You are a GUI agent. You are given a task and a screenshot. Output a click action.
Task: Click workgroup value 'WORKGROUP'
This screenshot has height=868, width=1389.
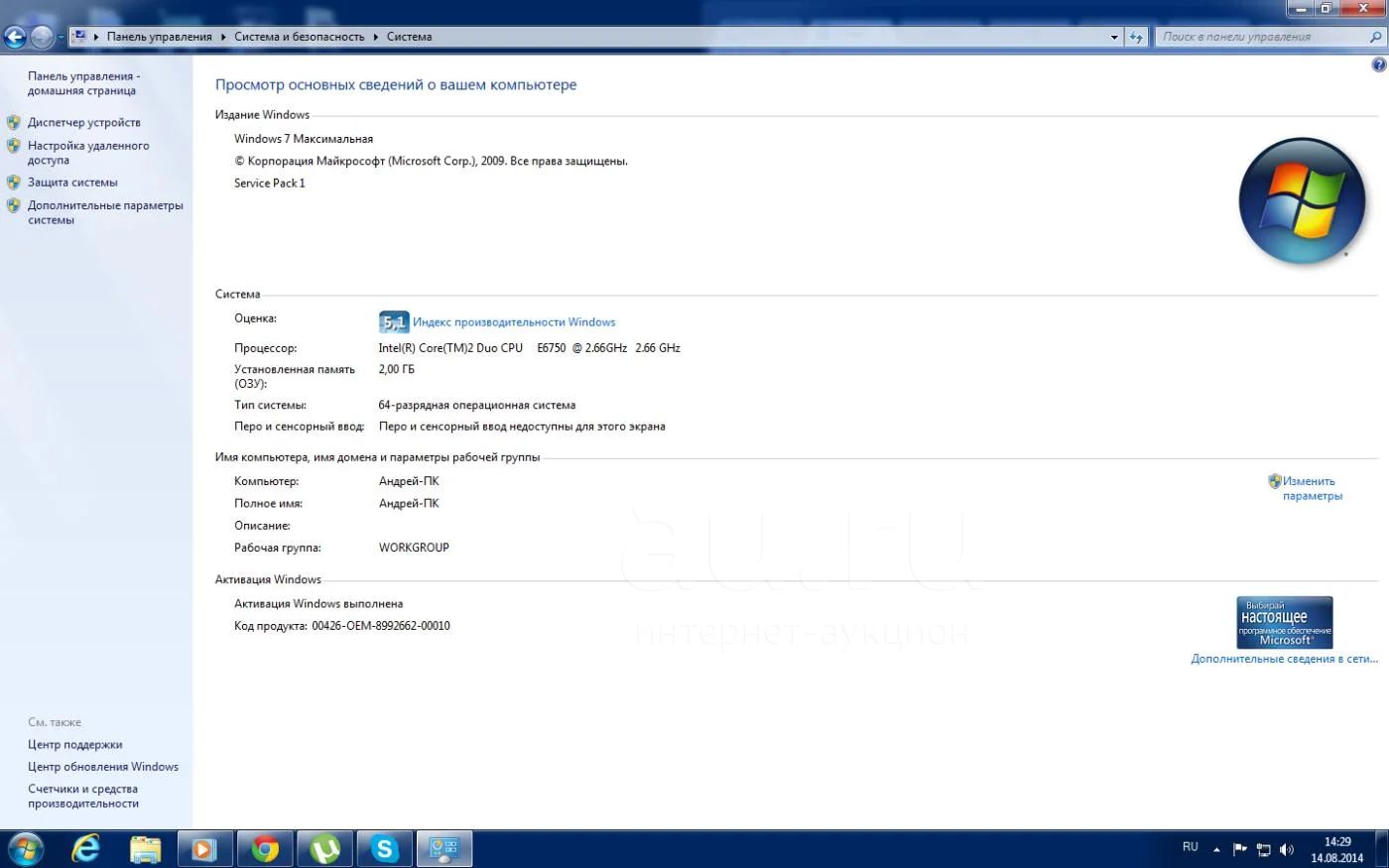pos(414,548)
